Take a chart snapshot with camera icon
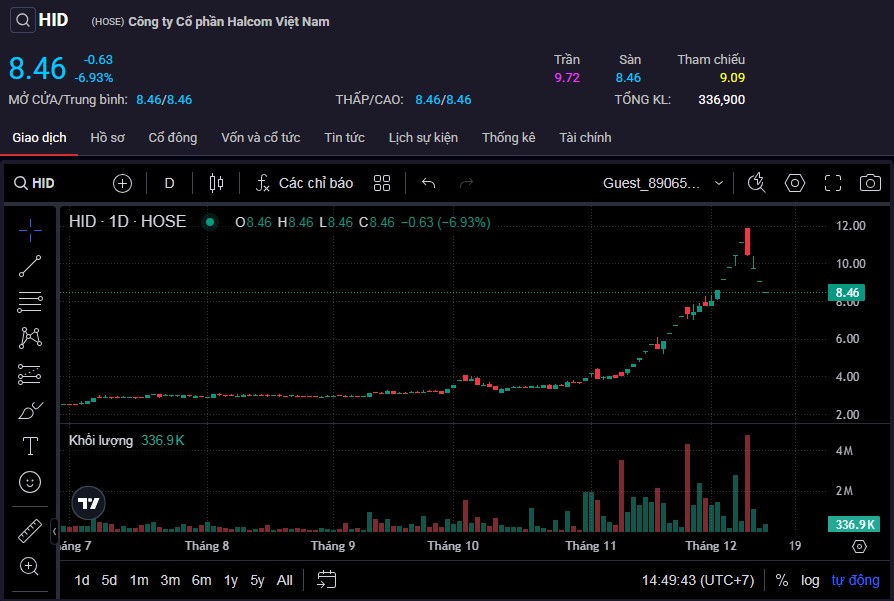This screenshot has height=601, width=894. [870, 183]
